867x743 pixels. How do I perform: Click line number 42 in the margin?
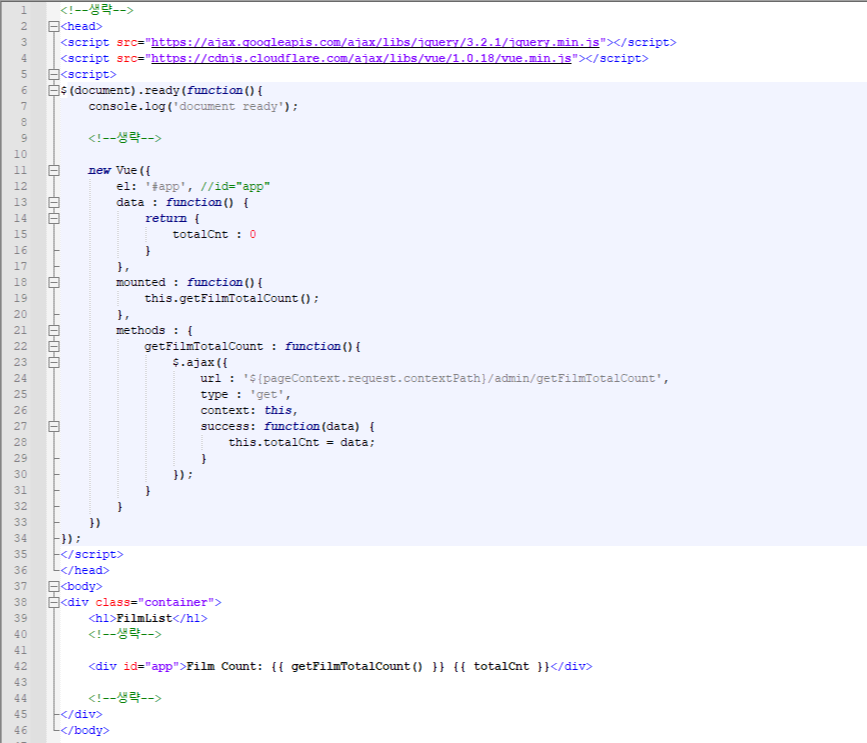tap(20, 666)
